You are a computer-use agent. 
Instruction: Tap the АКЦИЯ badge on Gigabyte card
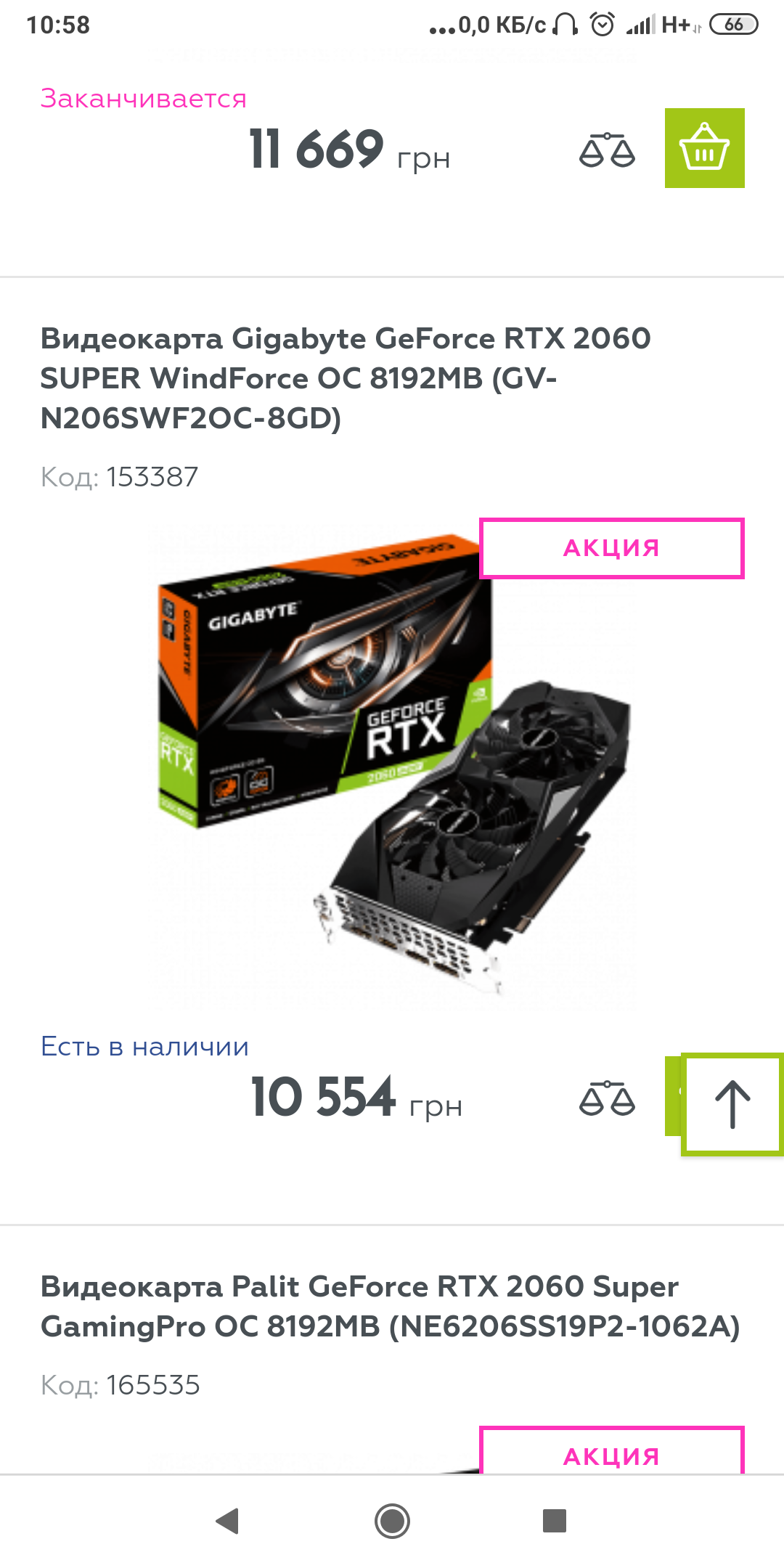[612, 548]
